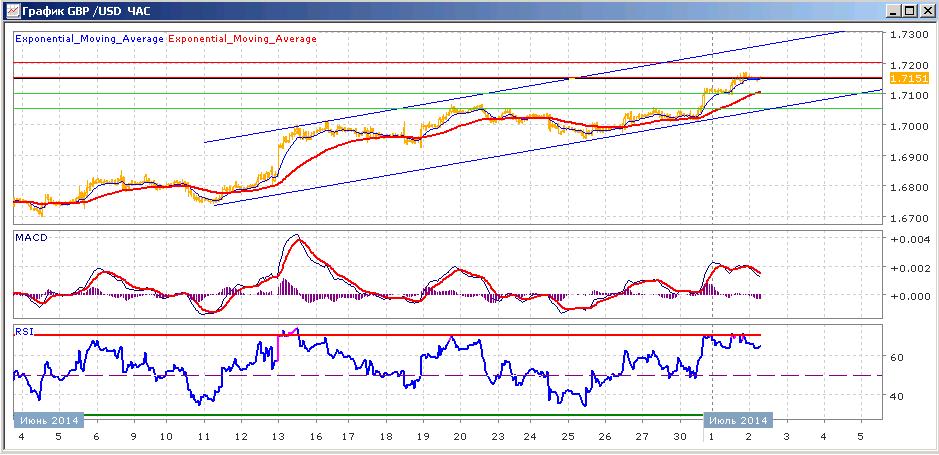Select the red Exponential_Moving_Average legend label

point(243,39)
